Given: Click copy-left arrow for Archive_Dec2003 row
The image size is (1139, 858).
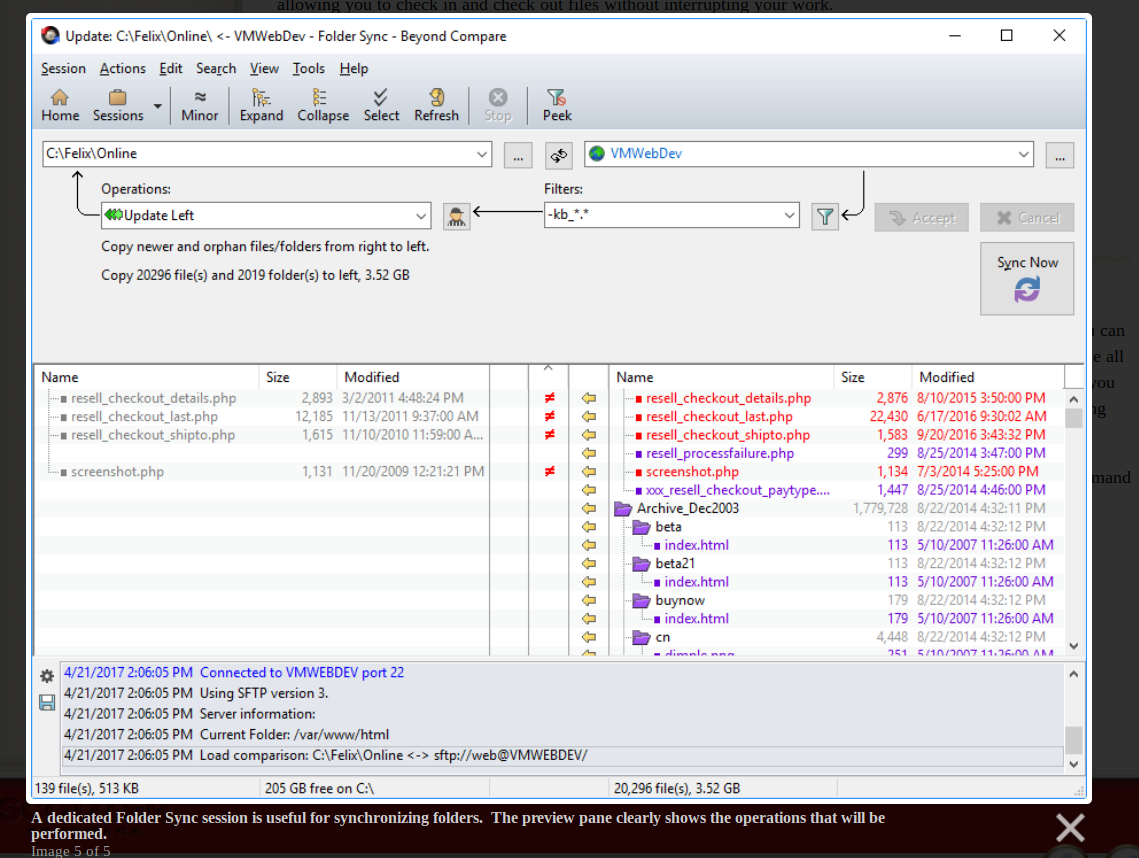Looking at the screenshot, I should 589,509.
